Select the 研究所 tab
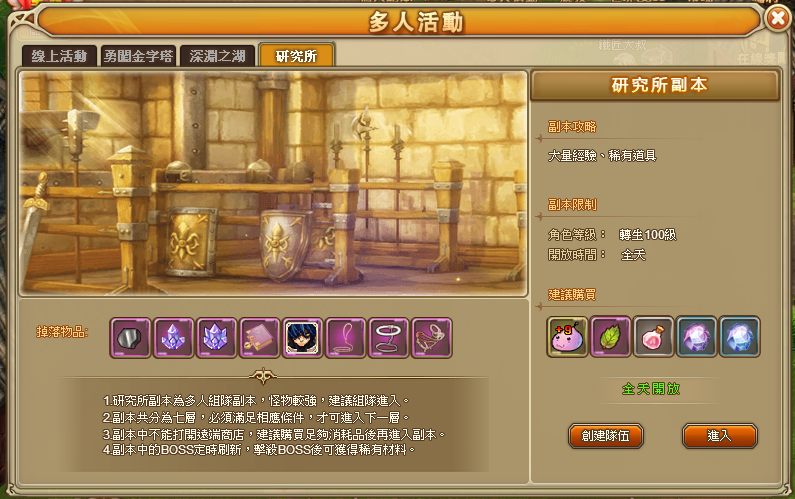This screenshot has height=499, width=795. coord(297,55)
